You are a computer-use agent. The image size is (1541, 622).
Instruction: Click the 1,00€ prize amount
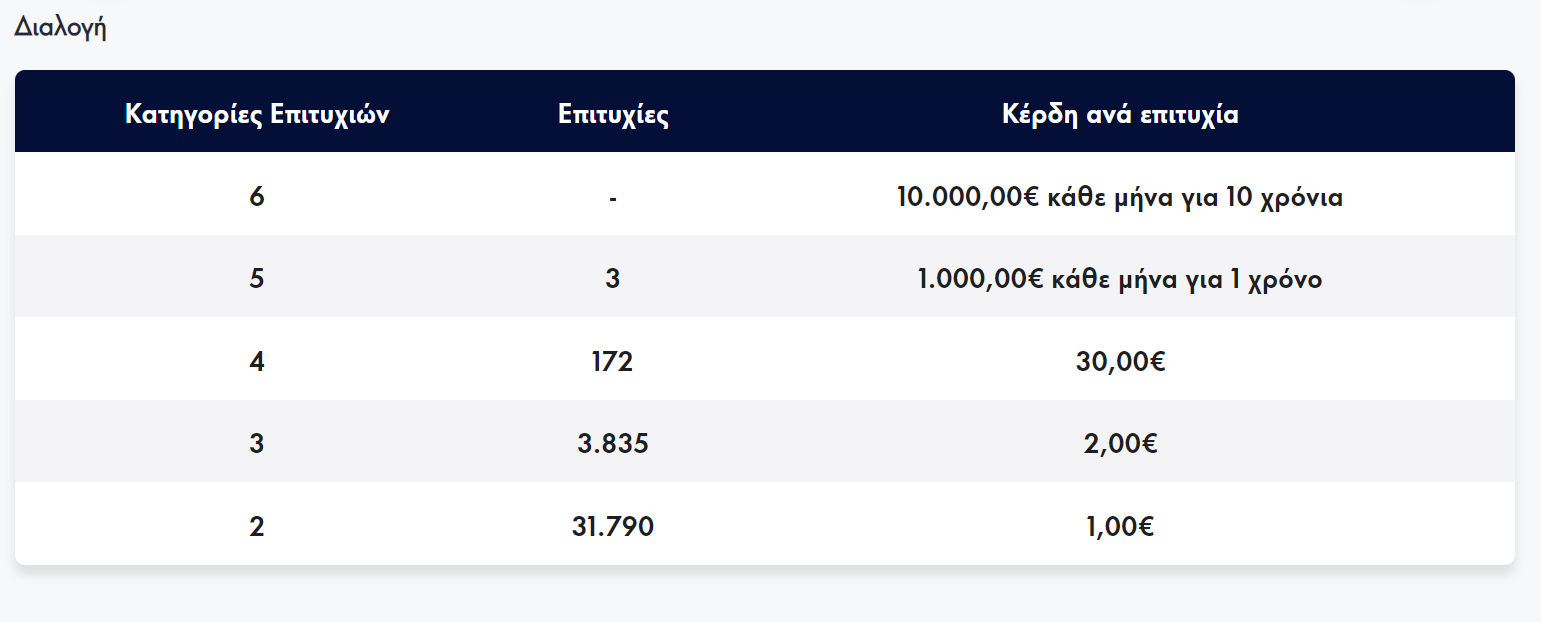1120,526
